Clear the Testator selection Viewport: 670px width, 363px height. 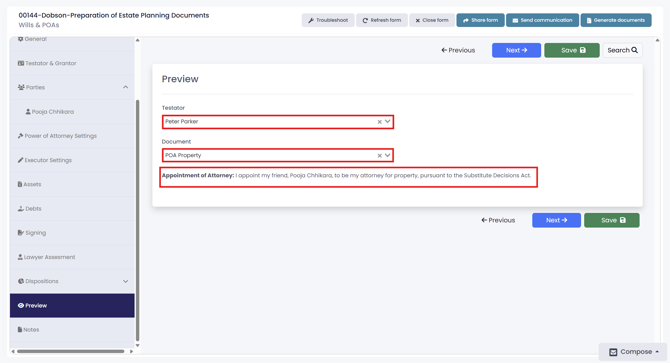click(x=379, y=122)
